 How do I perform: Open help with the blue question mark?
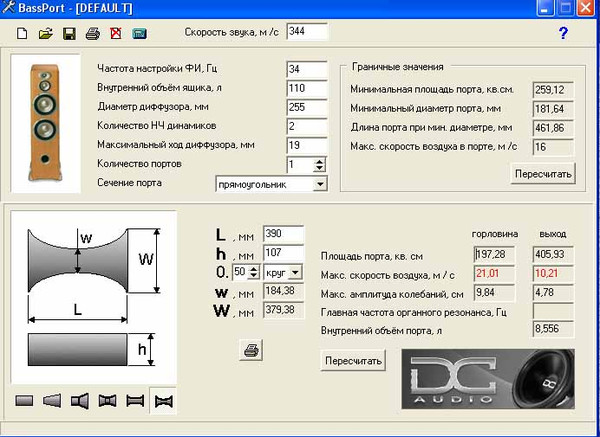[x=563, y=33]
